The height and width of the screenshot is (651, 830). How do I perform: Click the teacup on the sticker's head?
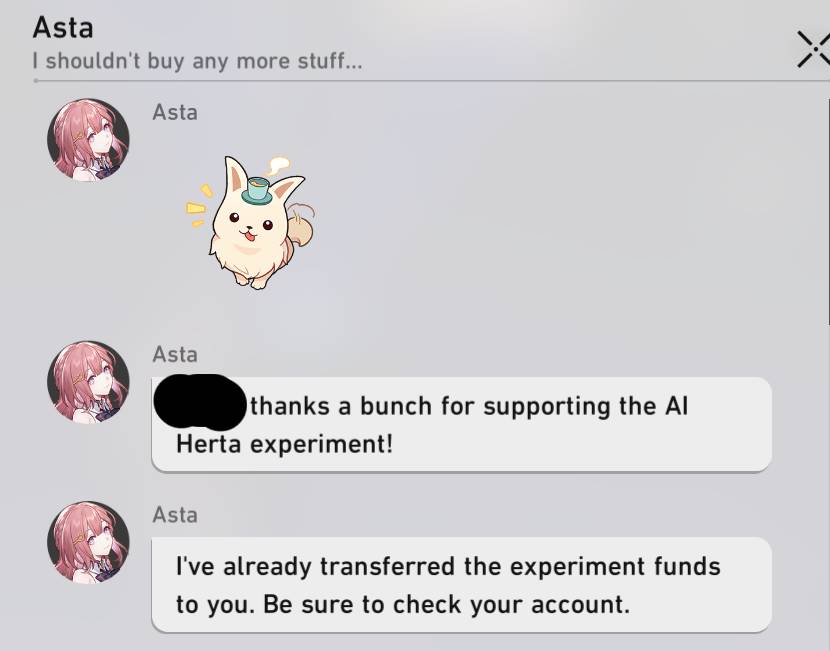pyautogui.click(x=257, y=191)
